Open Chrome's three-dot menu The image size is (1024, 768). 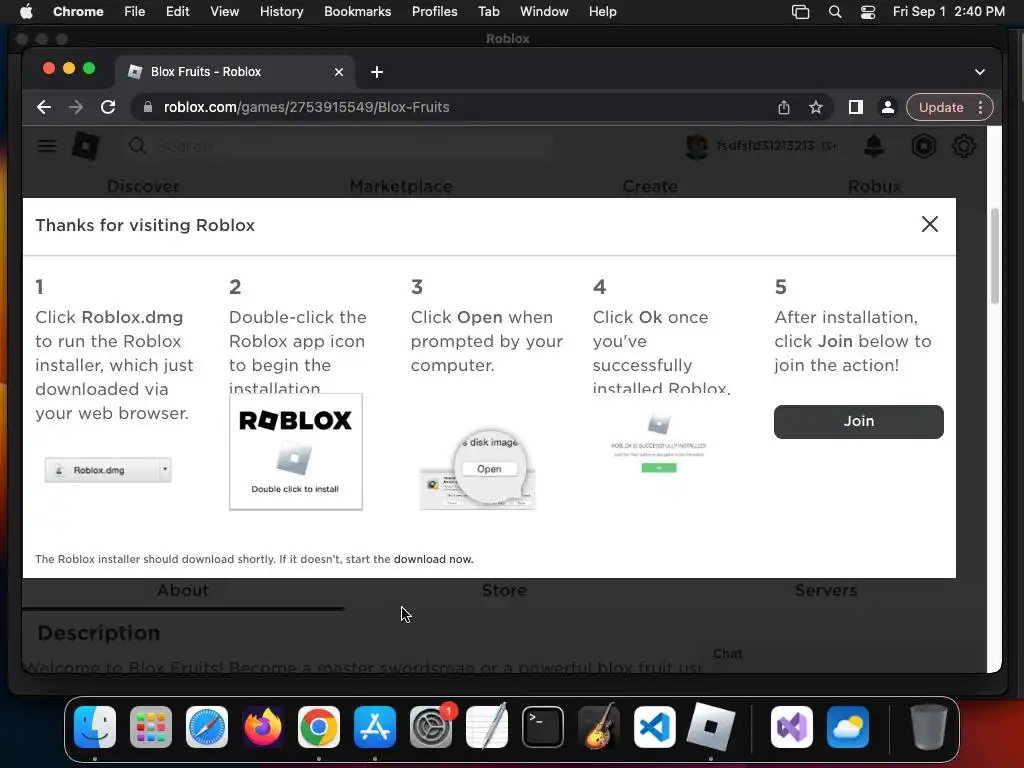(x=980, y=107)
